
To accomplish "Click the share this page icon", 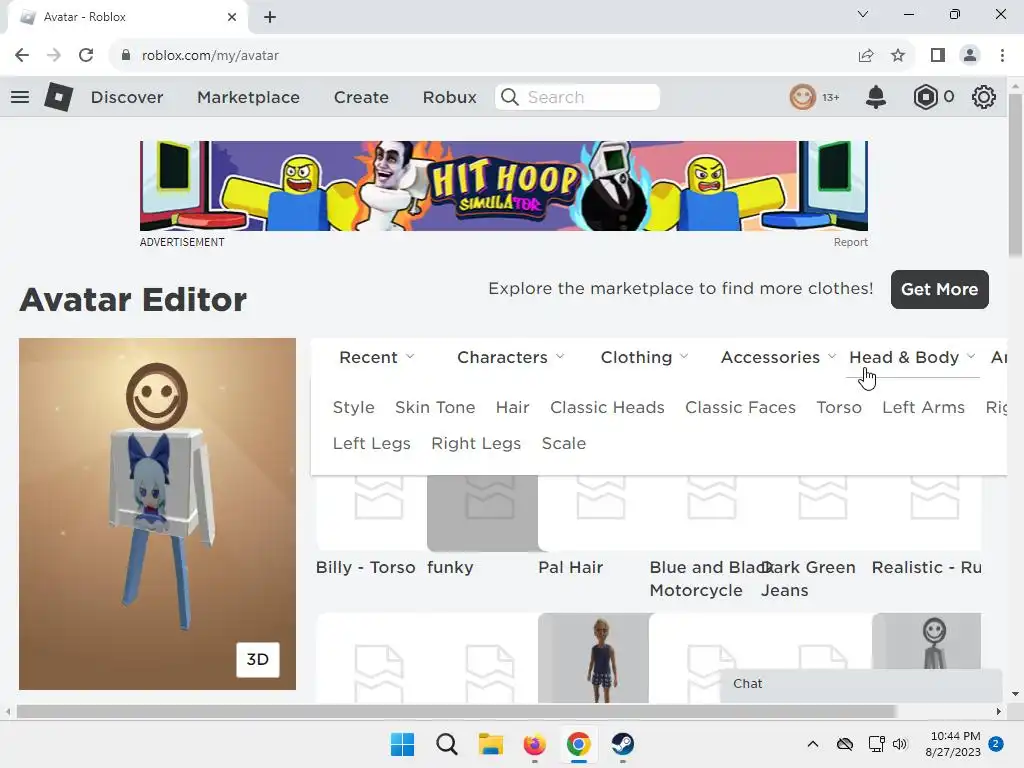I will (x=866, y=56).
